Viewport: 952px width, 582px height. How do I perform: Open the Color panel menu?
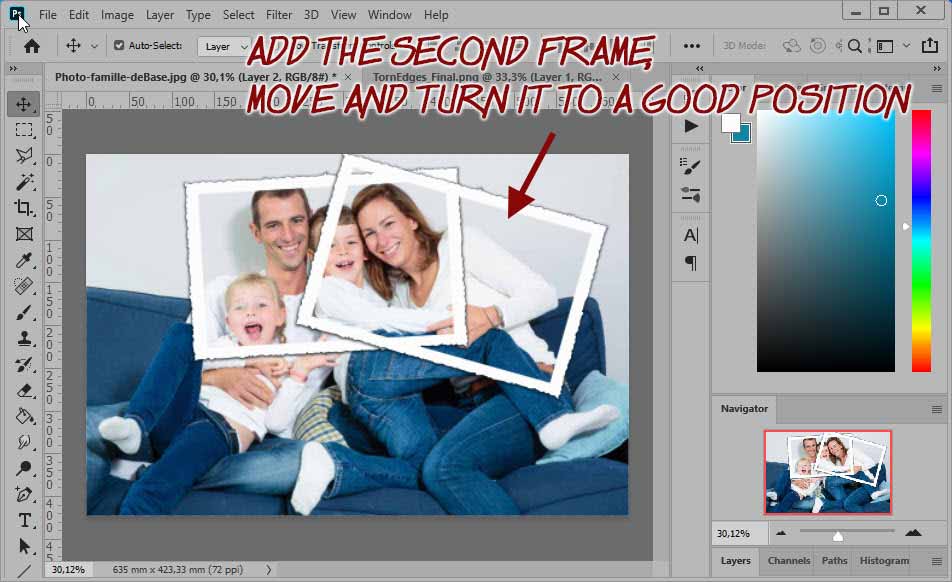937,89
